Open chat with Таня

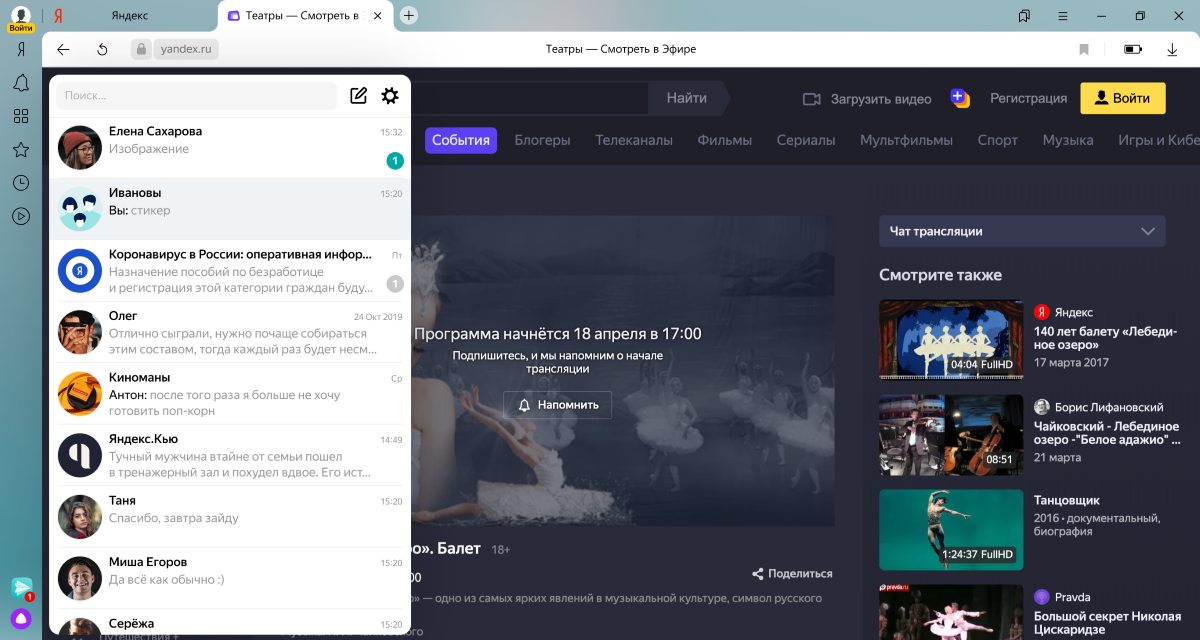[230, 517]
